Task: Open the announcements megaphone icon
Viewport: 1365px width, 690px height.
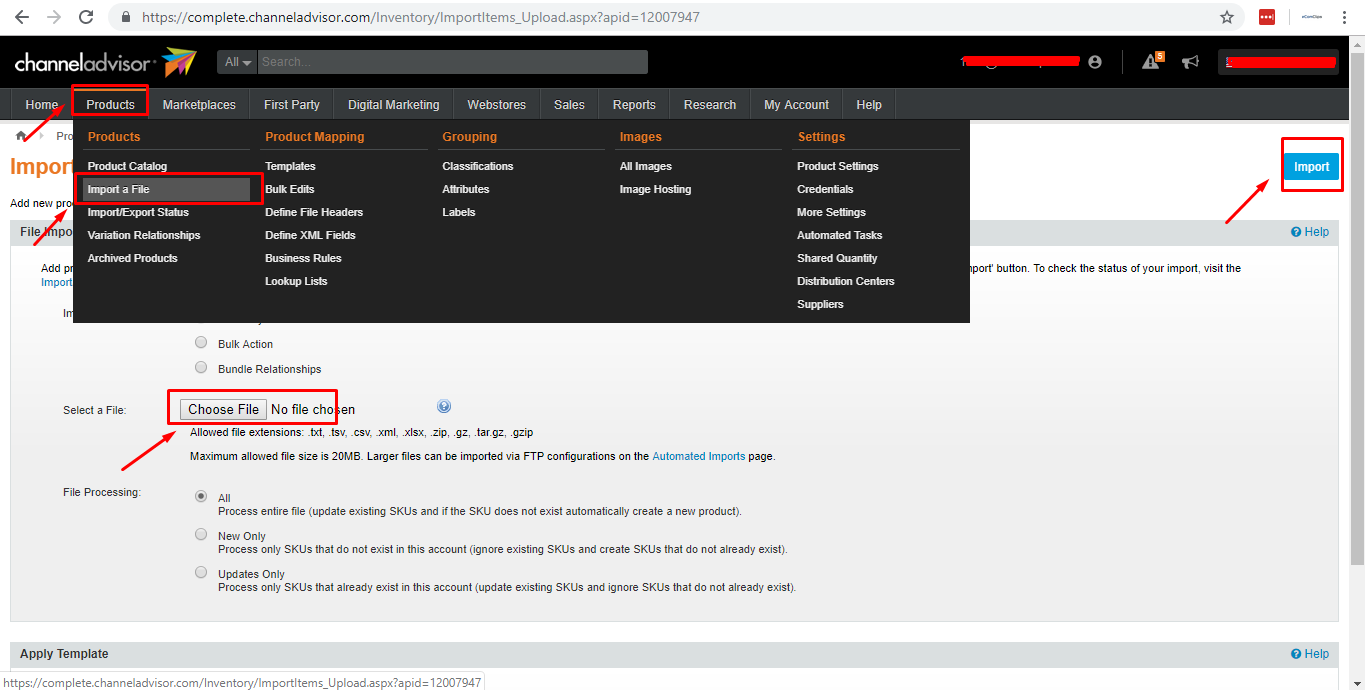Action: pos(1190,62)
